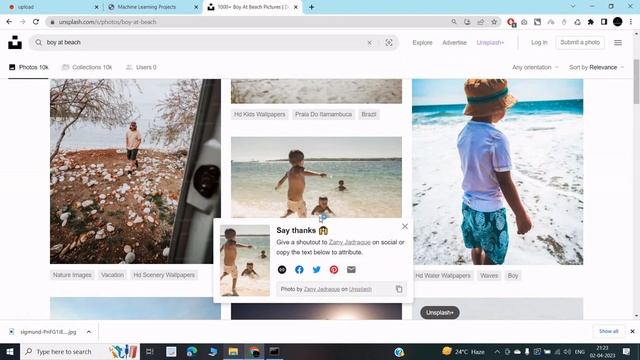Click Chrome icon on taskbar
This screenshot has width=640, height=360.
point(254,351)
